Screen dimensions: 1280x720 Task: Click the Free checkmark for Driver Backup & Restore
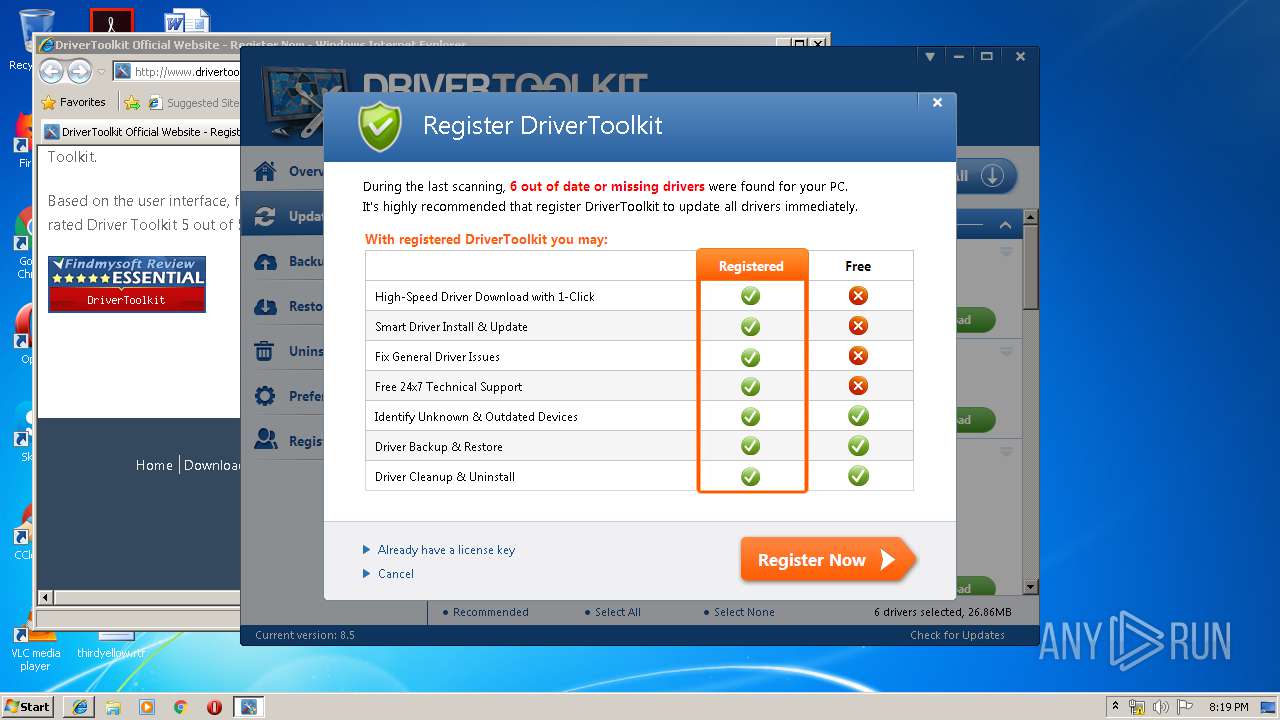pos(858,446)
